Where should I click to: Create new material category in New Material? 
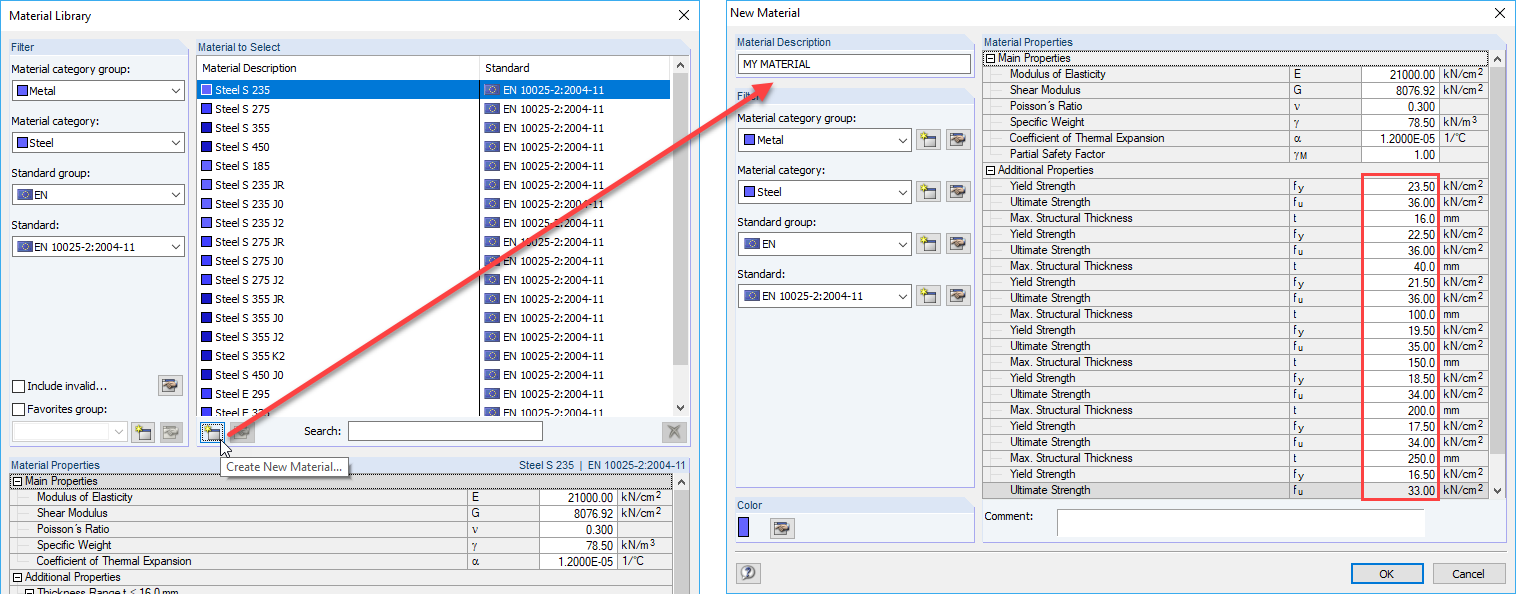click(928, 192)
